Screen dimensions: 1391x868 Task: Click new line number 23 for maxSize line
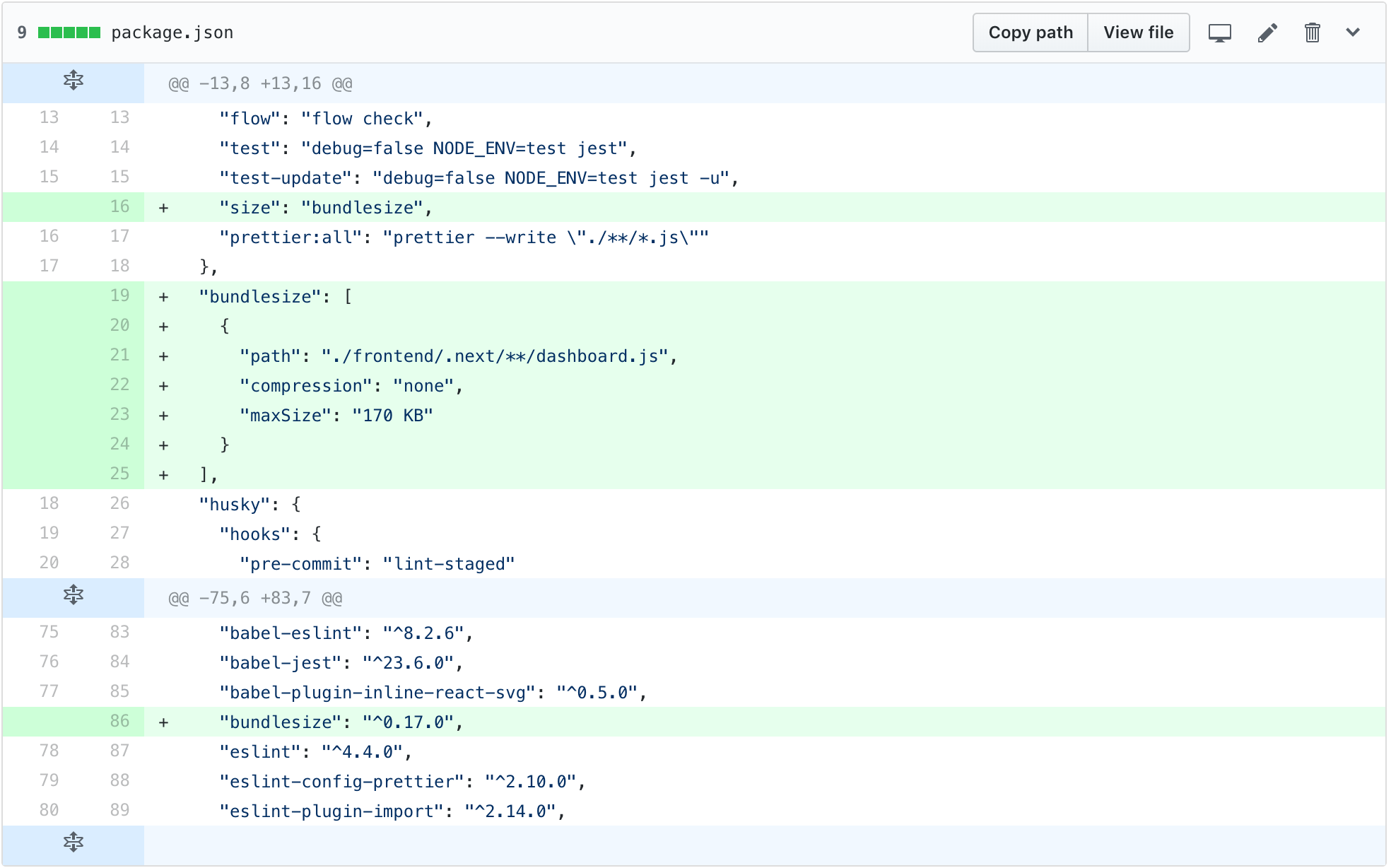[119, 414]
